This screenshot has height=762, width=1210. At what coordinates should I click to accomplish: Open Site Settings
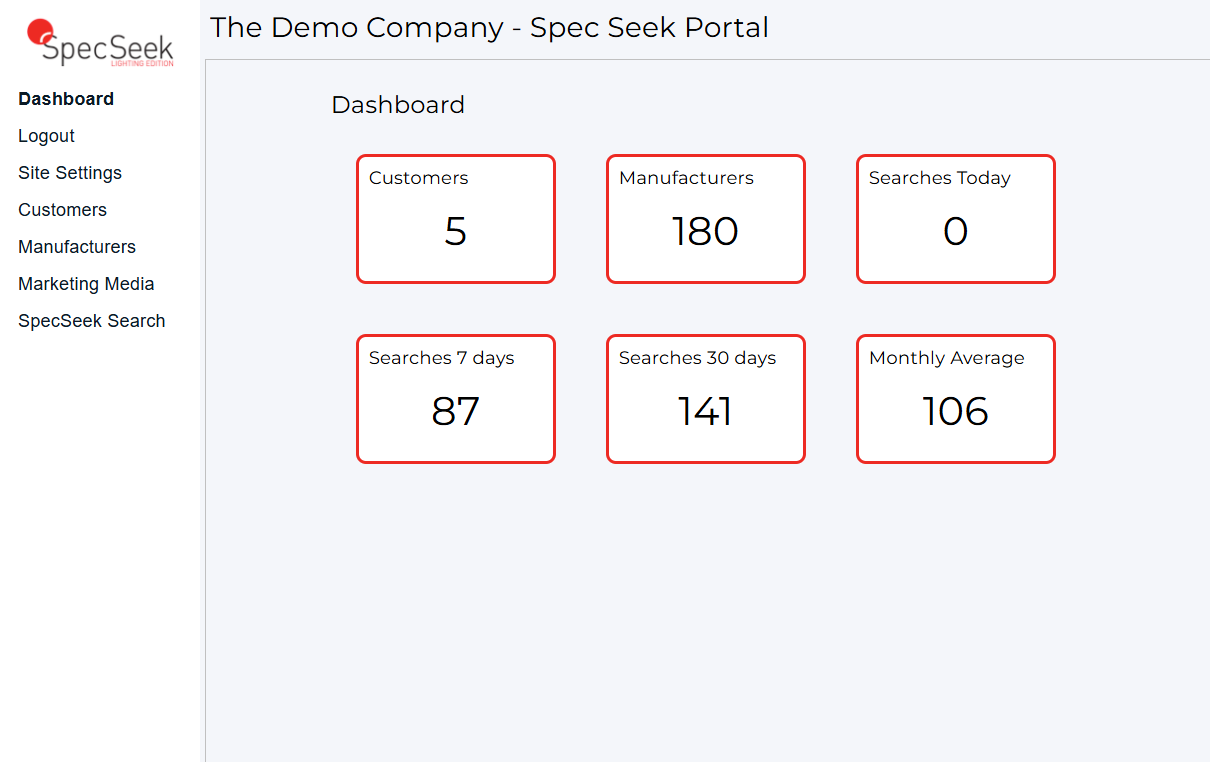(x=70, y=173)
